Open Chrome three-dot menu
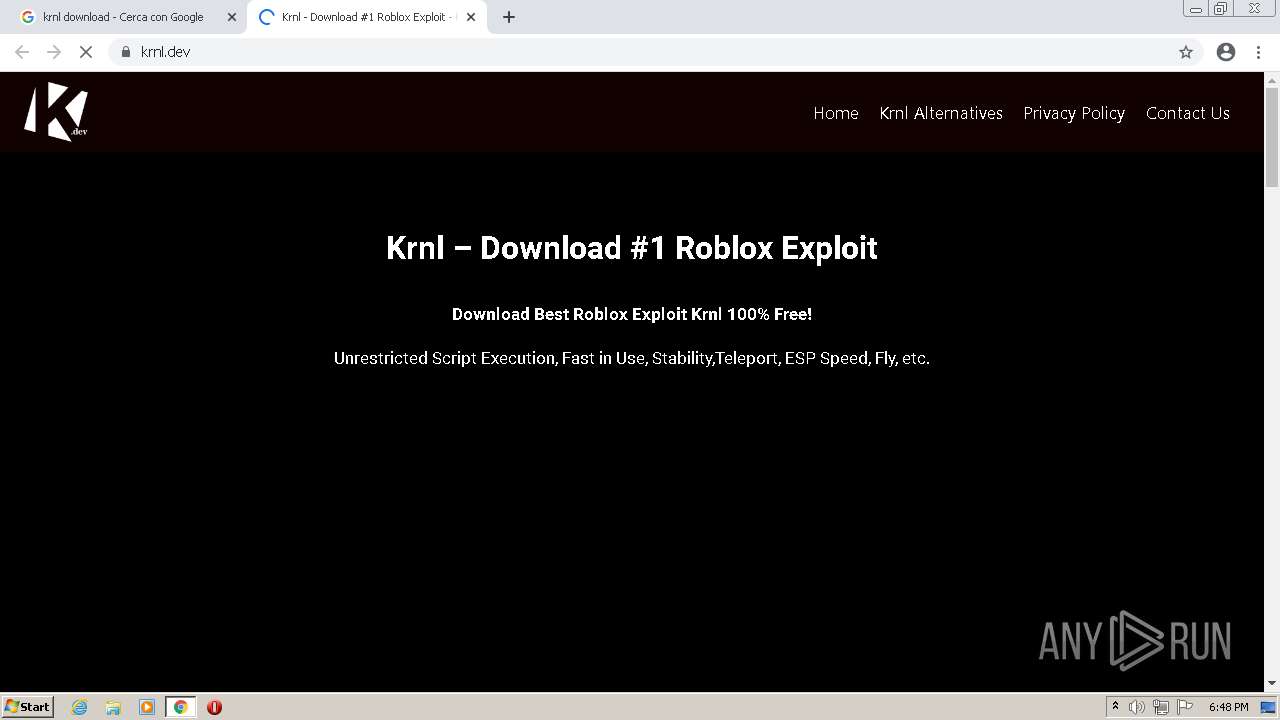The width and height of the screenshot is (1280, 720). (1258, 52)
